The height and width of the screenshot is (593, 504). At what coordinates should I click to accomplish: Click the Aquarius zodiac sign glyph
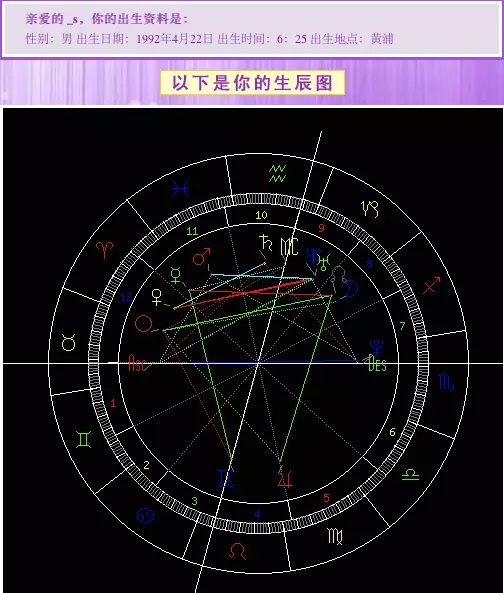click(278, 173)
